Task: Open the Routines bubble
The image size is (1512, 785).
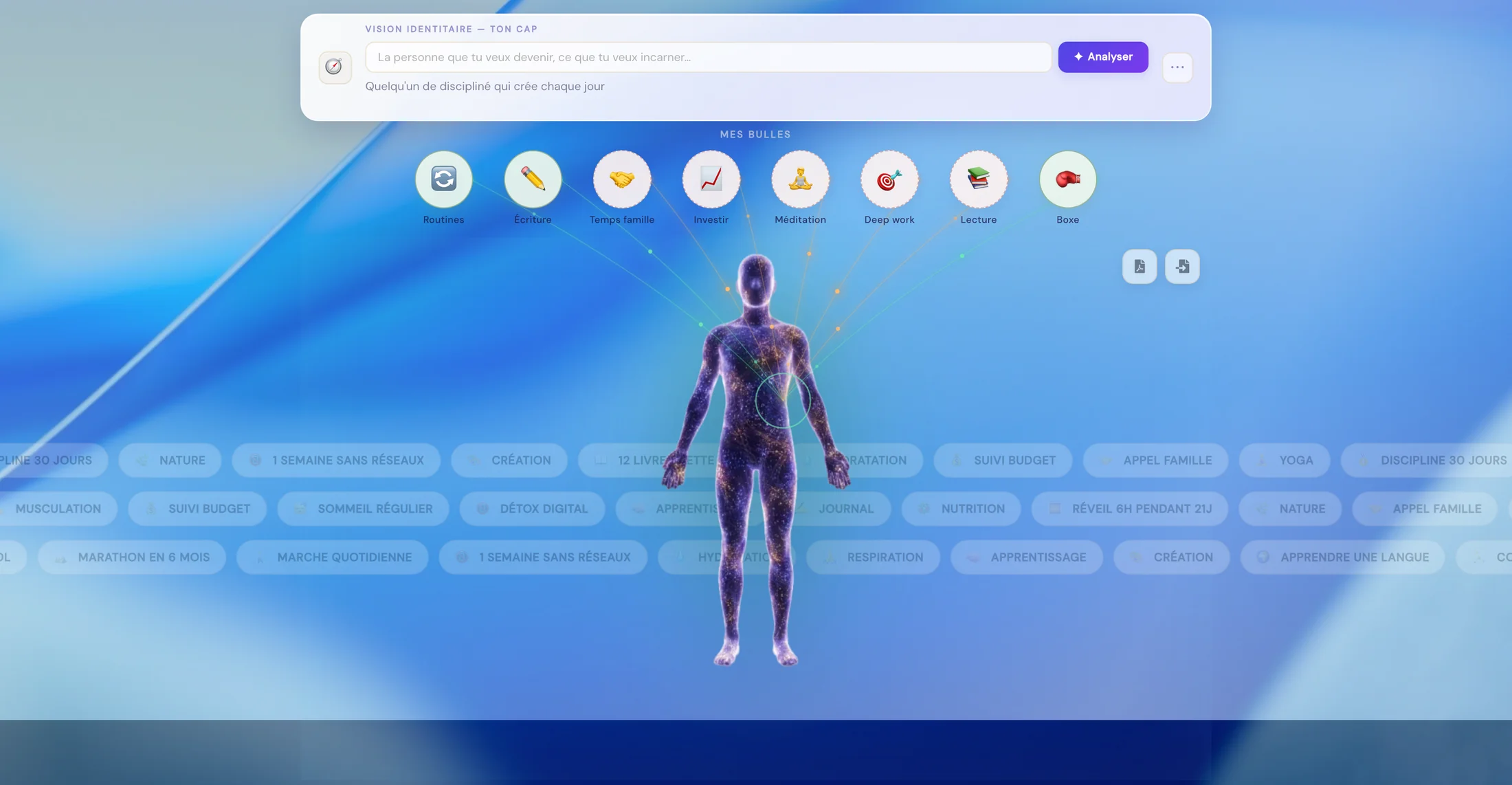Action: click(443, 179)
